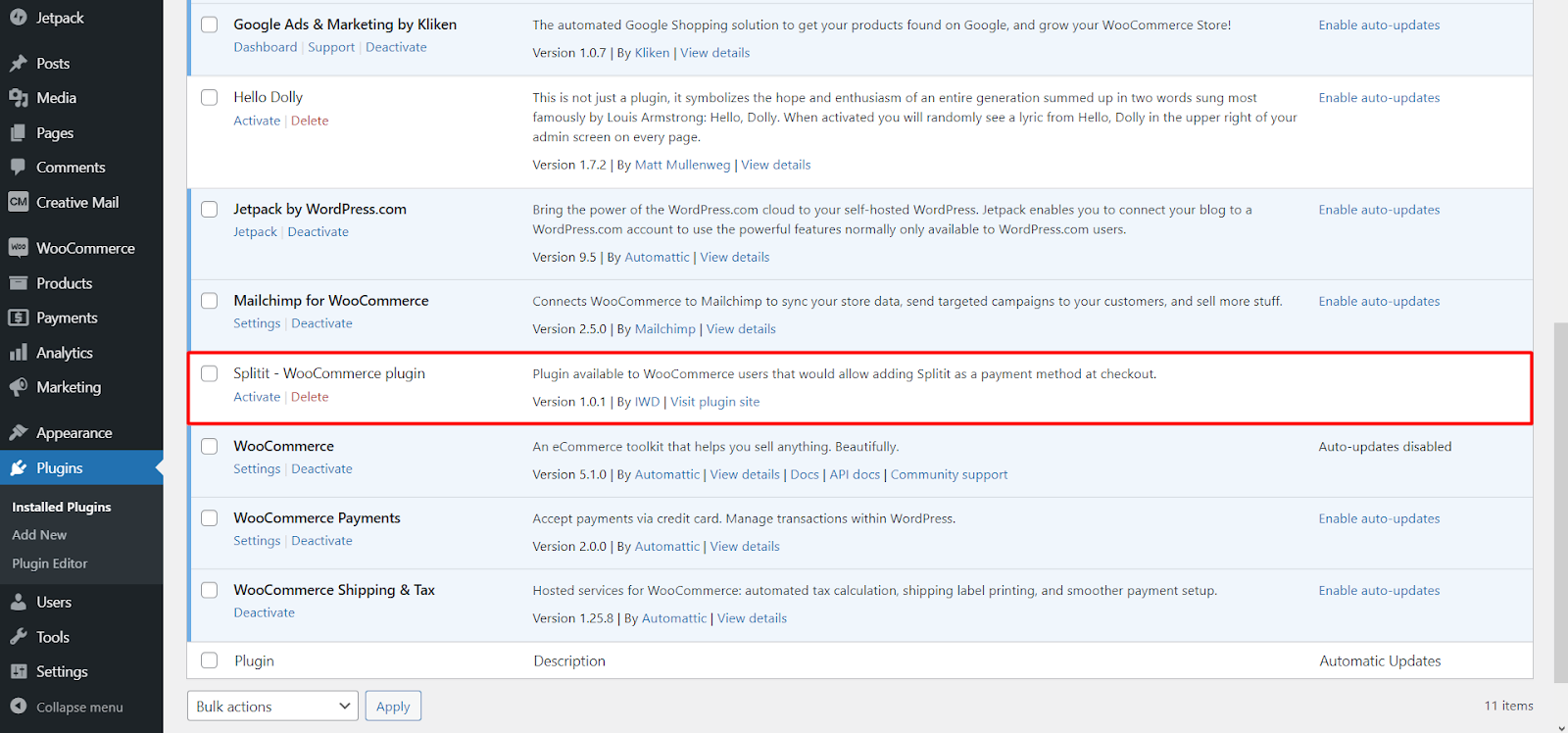Check the WooCommerce Shipping & Tax checkbox
This screenshot has height=733, width=1568.
(210, 590)
